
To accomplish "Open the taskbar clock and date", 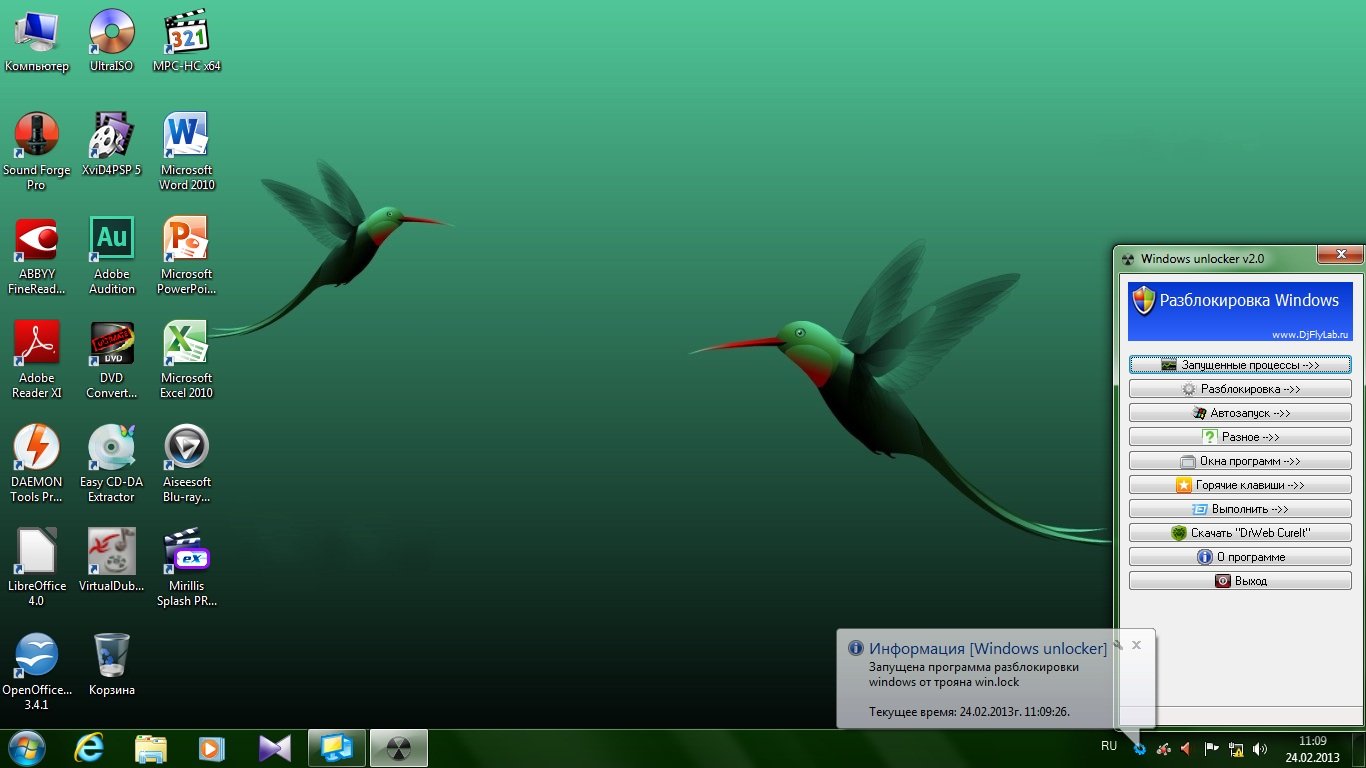I will [x=1312, y=749].
